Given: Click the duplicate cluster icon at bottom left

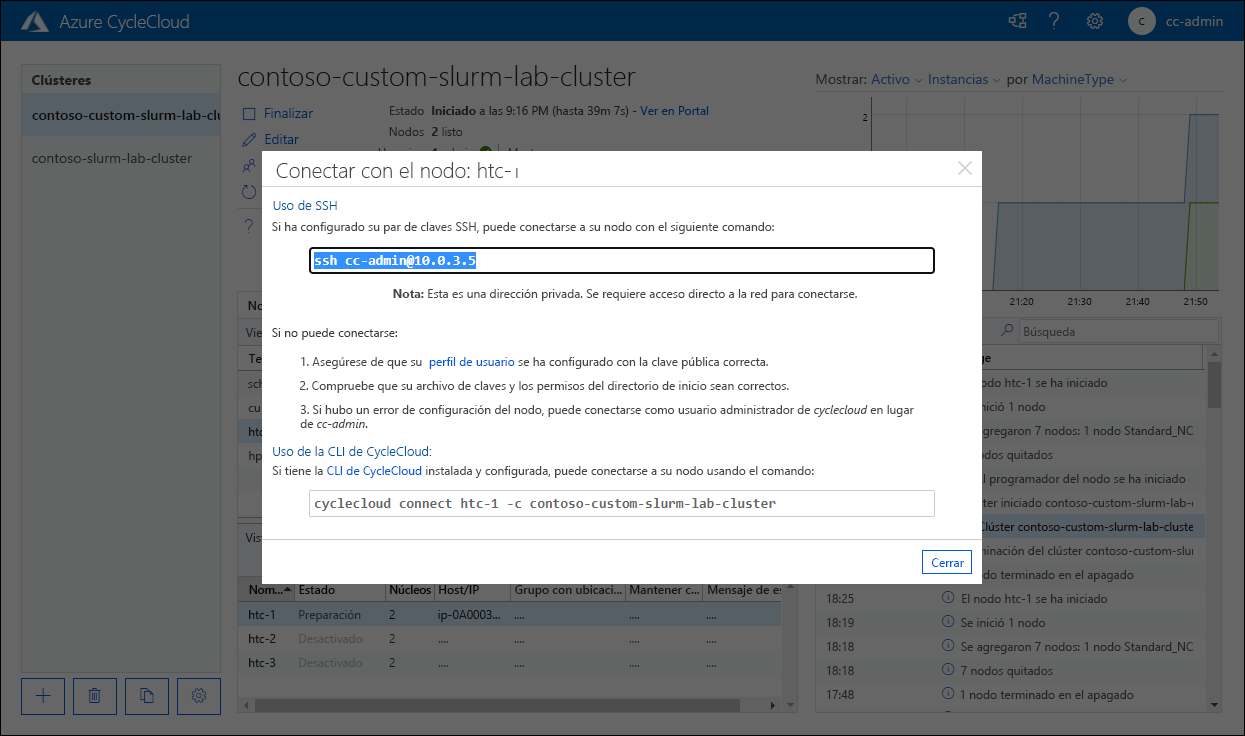Looking at the screenshot, I should [146, 696].
